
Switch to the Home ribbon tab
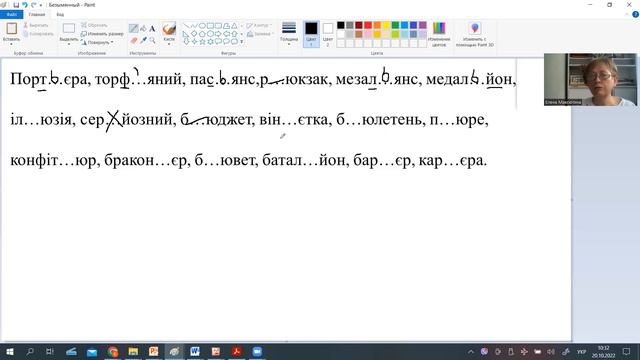(x=37, y=14)
